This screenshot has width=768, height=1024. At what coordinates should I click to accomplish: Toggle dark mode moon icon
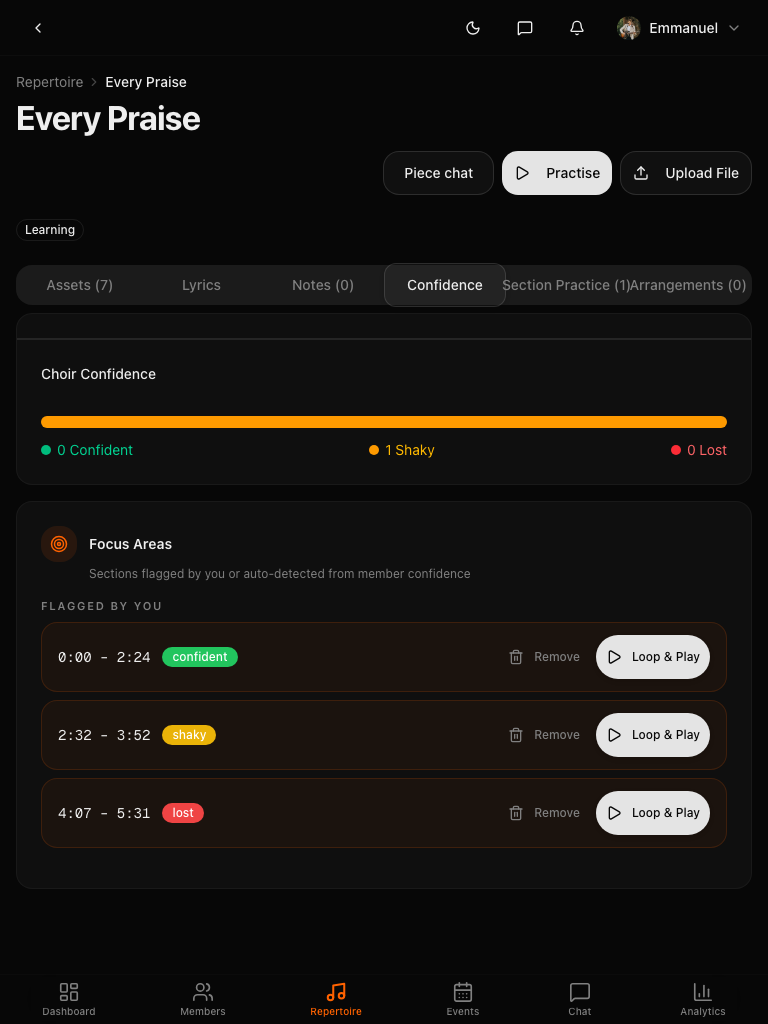(473, 28)
